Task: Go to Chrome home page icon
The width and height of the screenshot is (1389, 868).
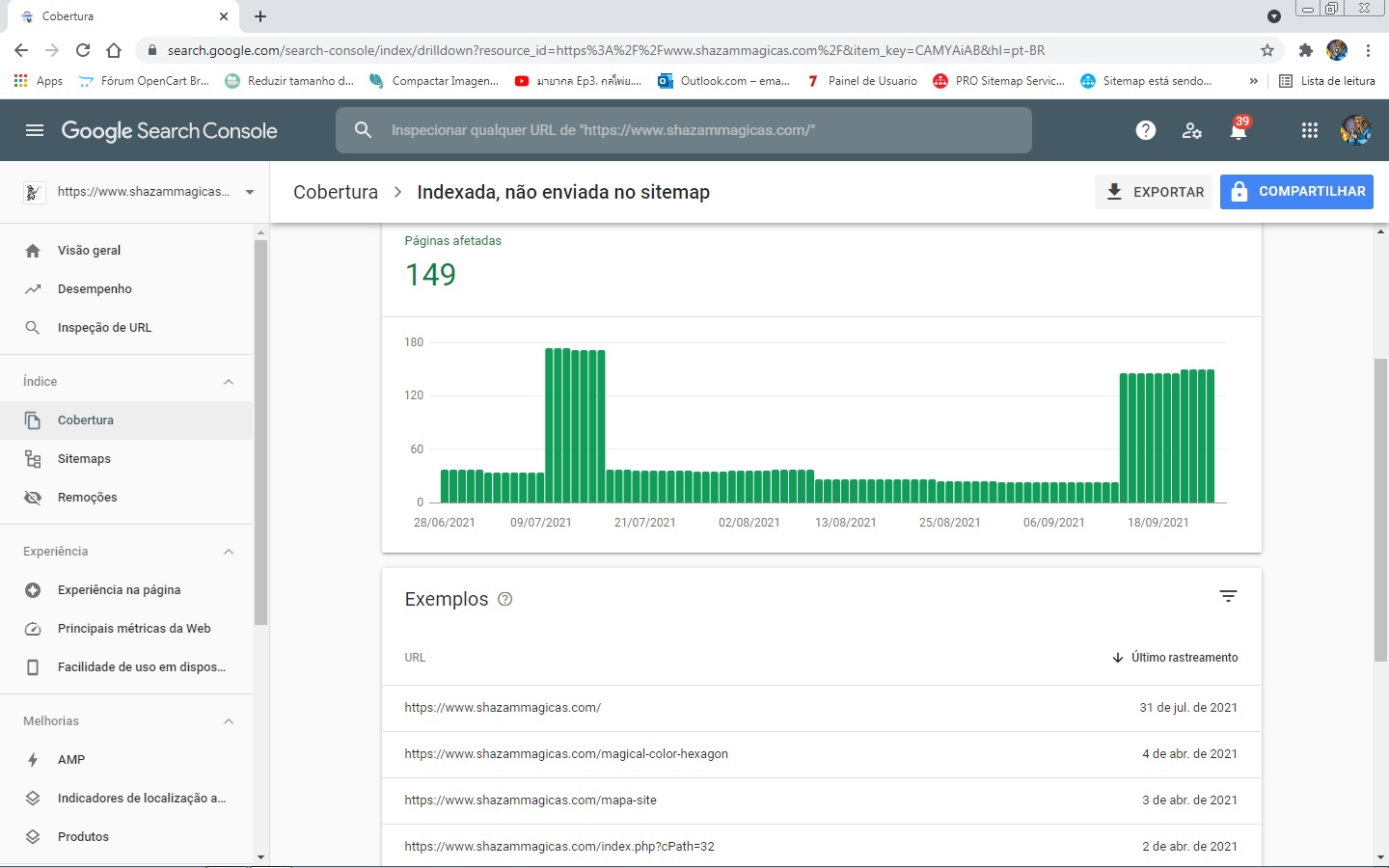Action: (x=114, y=50)
